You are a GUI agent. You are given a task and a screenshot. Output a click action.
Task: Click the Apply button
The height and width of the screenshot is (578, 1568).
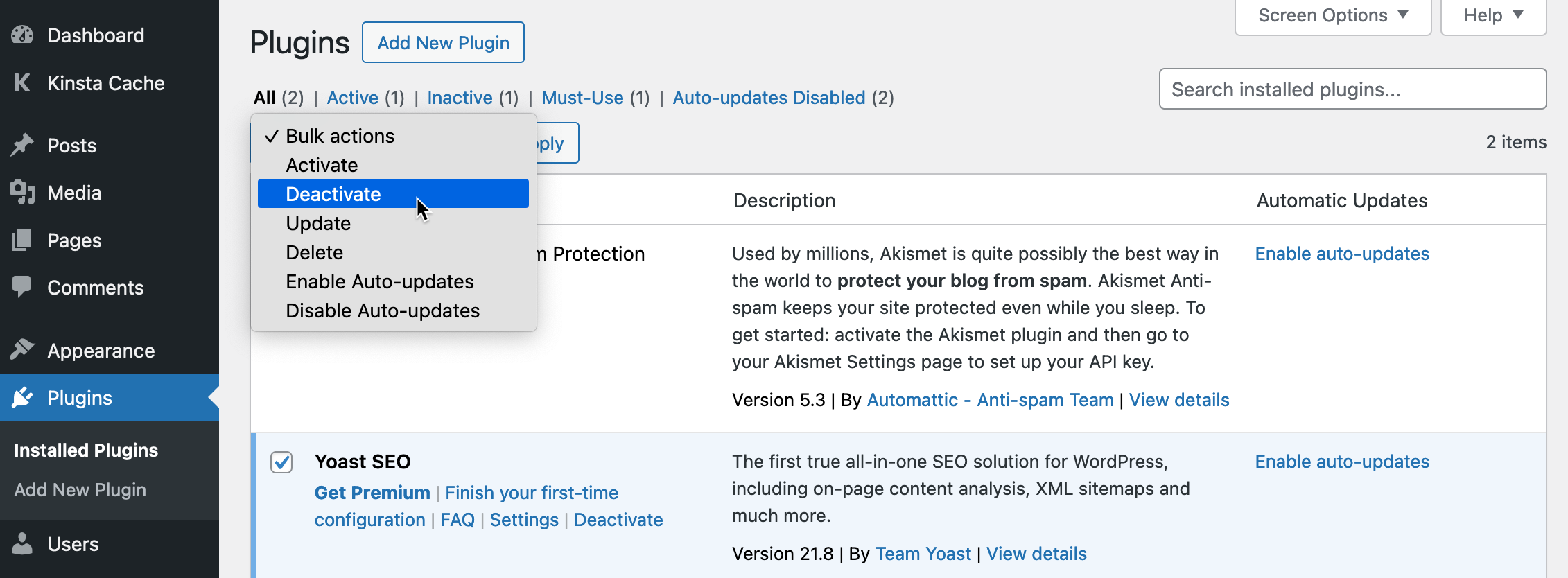(557, 143)
